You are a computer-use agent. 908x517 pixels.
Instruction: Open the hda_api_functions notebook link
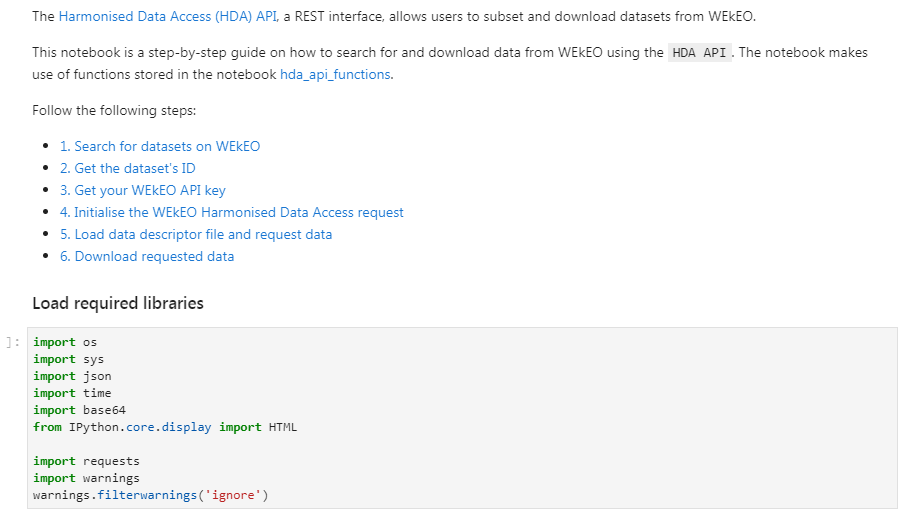(x=335, y=75)
